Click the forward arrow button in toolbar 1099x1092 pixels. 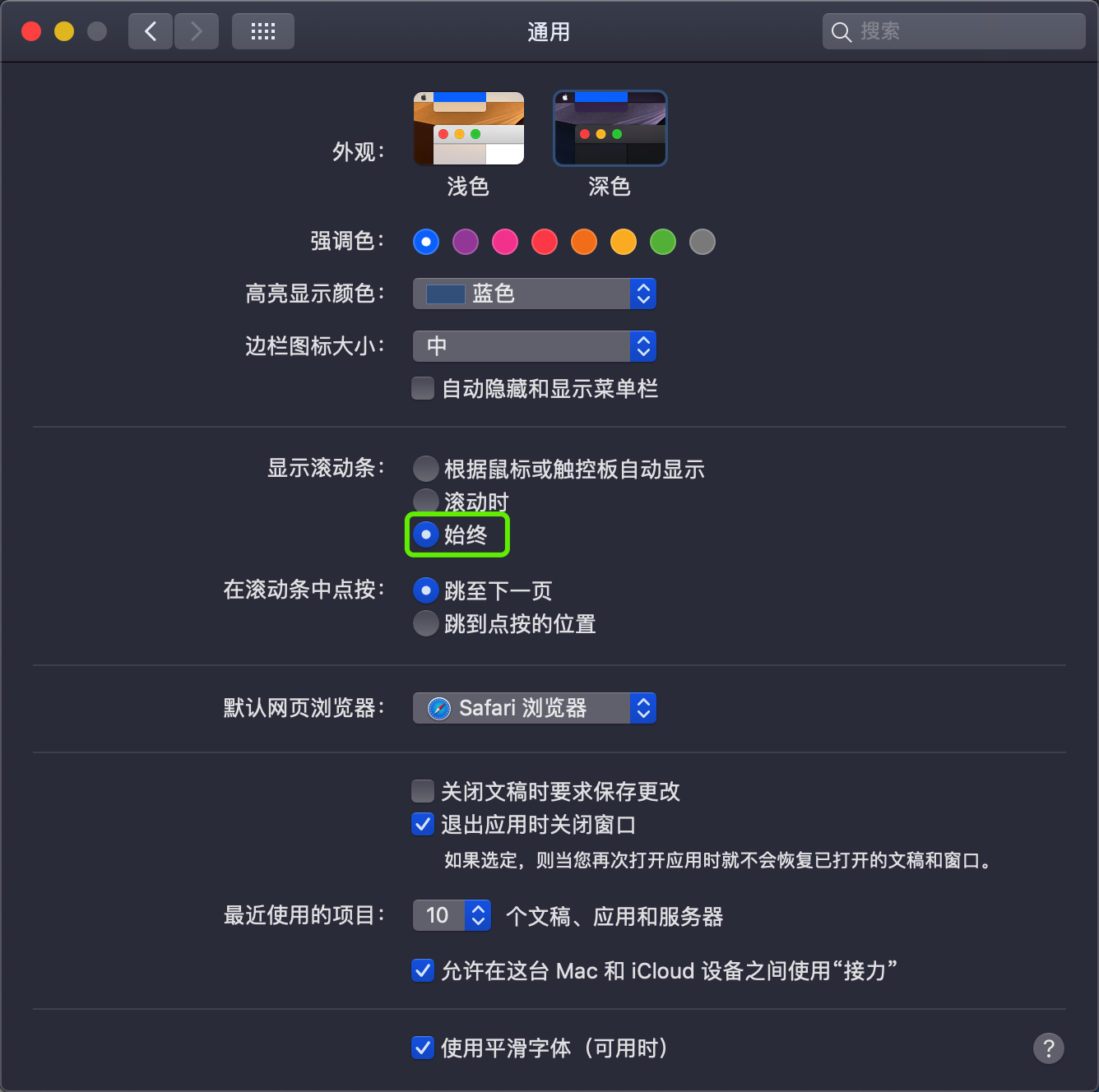(197, 31)
